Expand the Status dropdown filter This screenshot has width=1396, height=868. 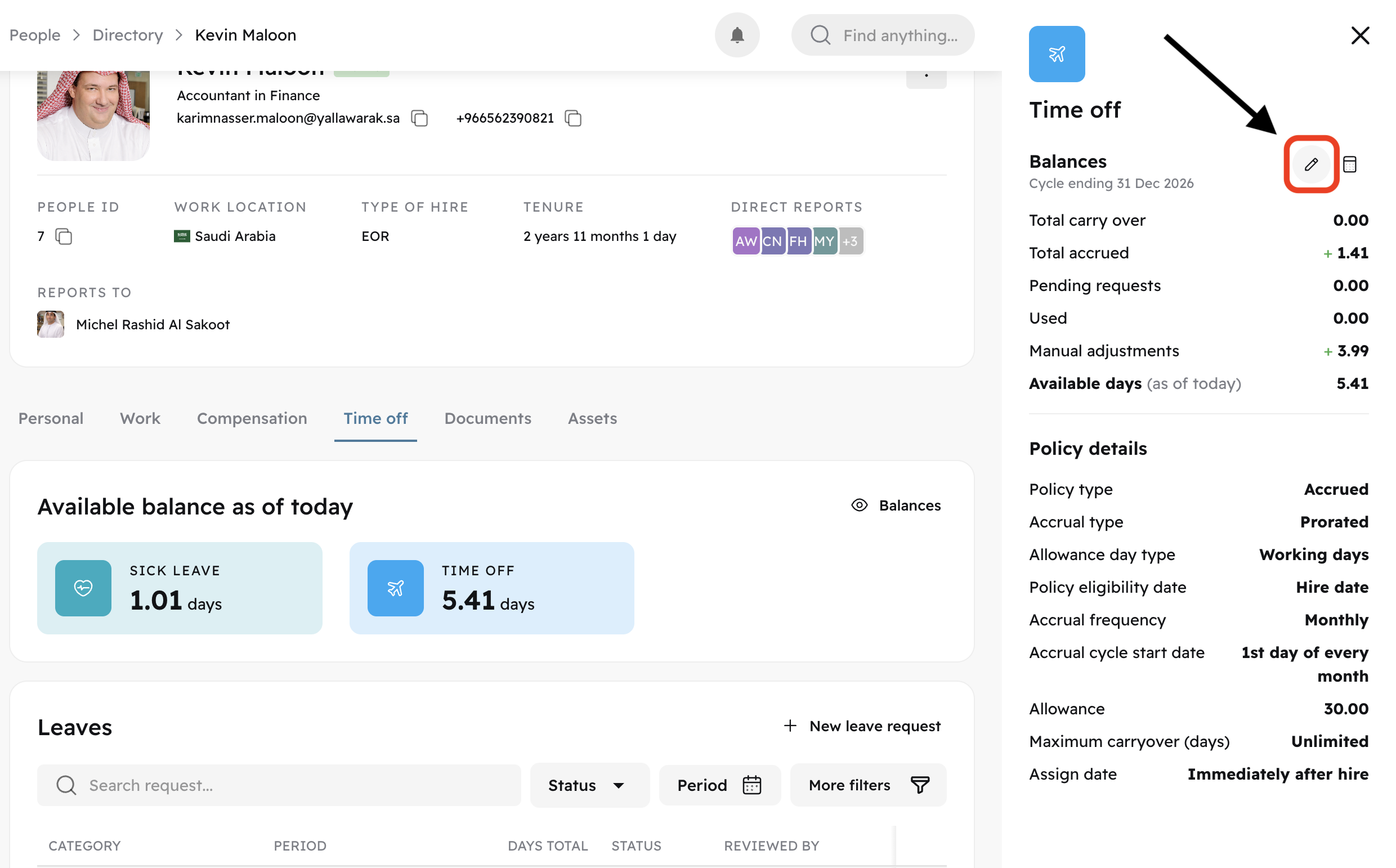pyautogui.click(x=589, y=785)
